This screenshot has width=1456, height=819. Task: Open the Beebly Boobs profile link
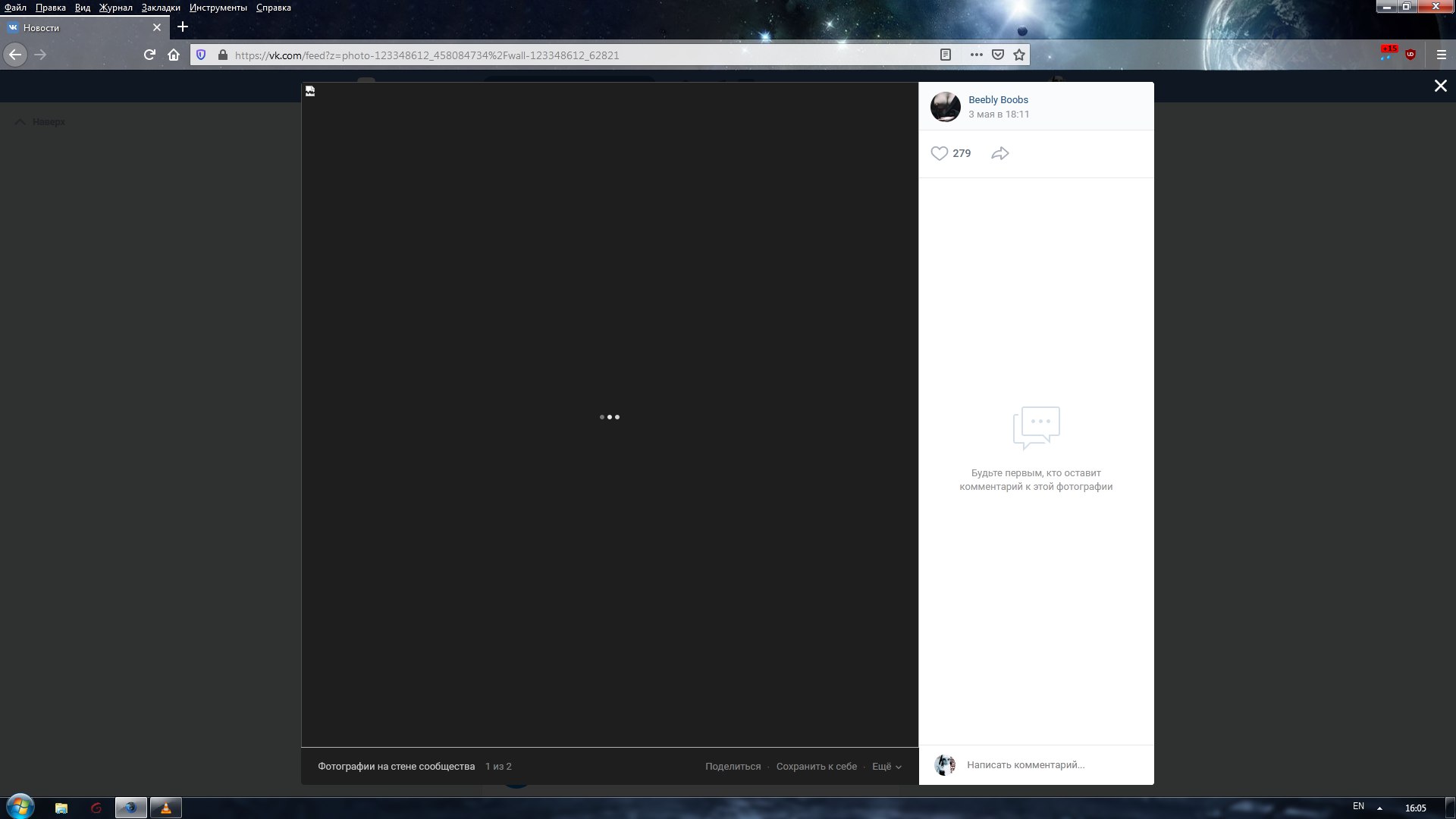pos(998,100)
